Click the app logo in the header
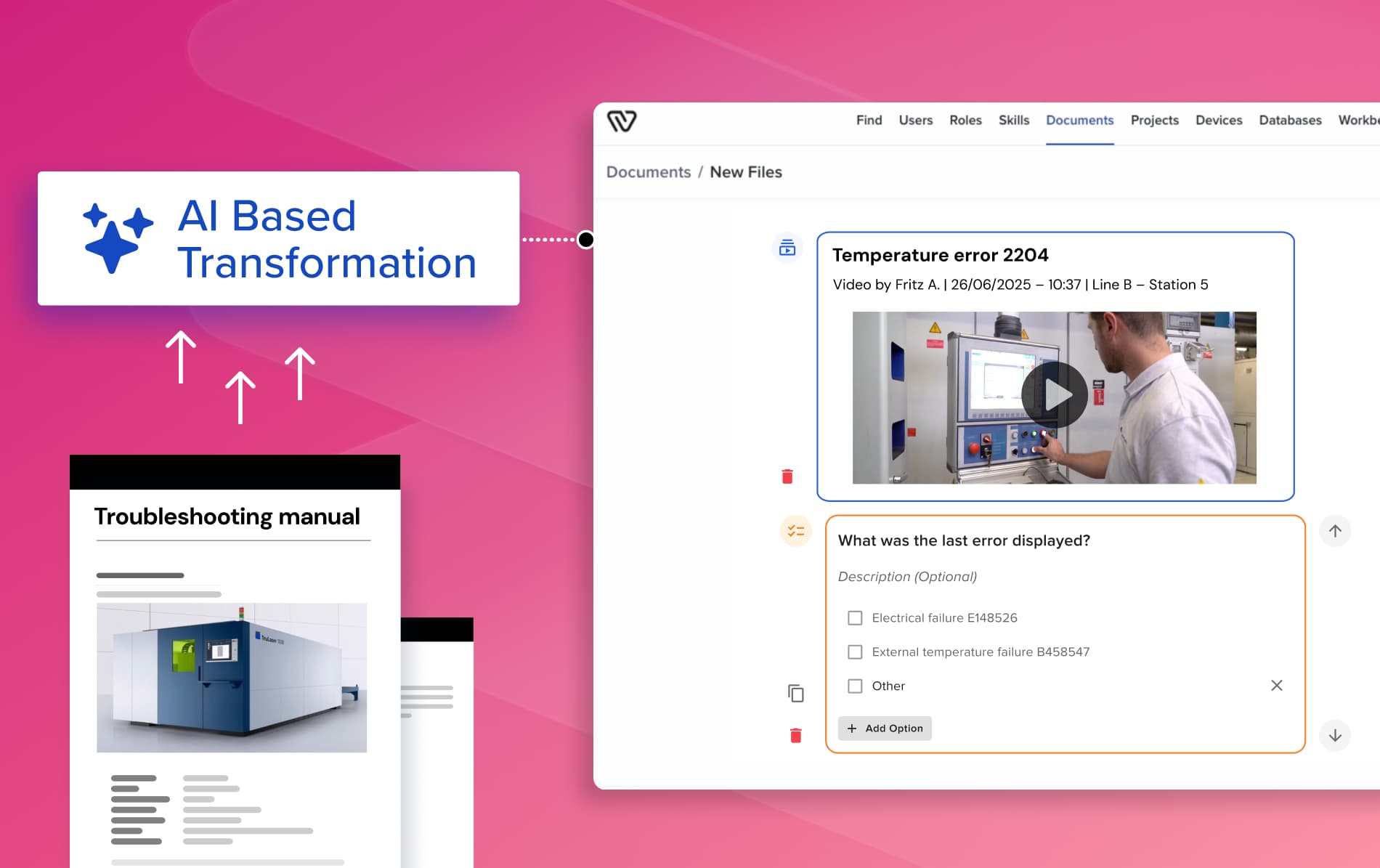Screen dimensions: 1380x868 (x=621, y=121)
